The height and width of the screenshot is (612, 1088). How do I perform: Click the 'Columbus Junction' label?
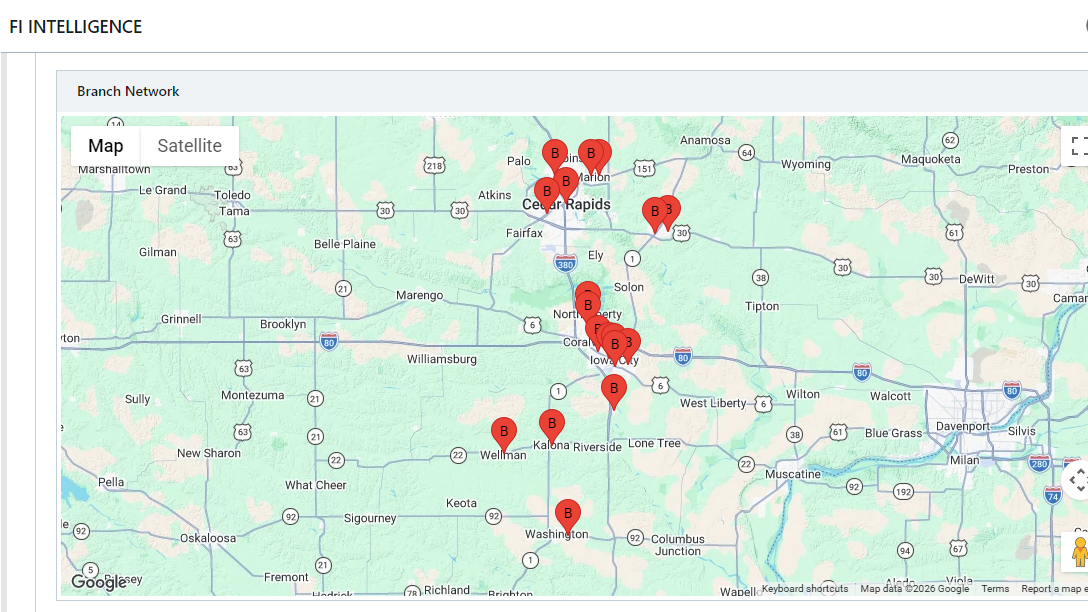click(x=677, y=545)
